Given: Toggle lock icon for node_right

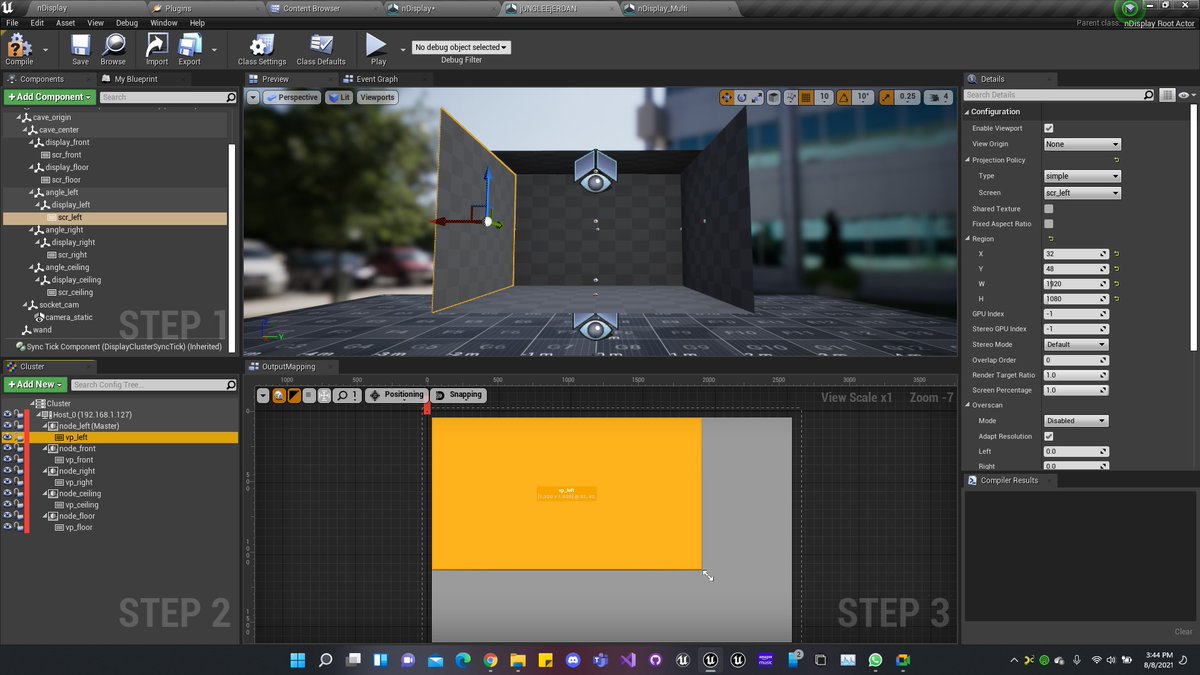Looking at the screenshot, I should [x=19, y=470].
